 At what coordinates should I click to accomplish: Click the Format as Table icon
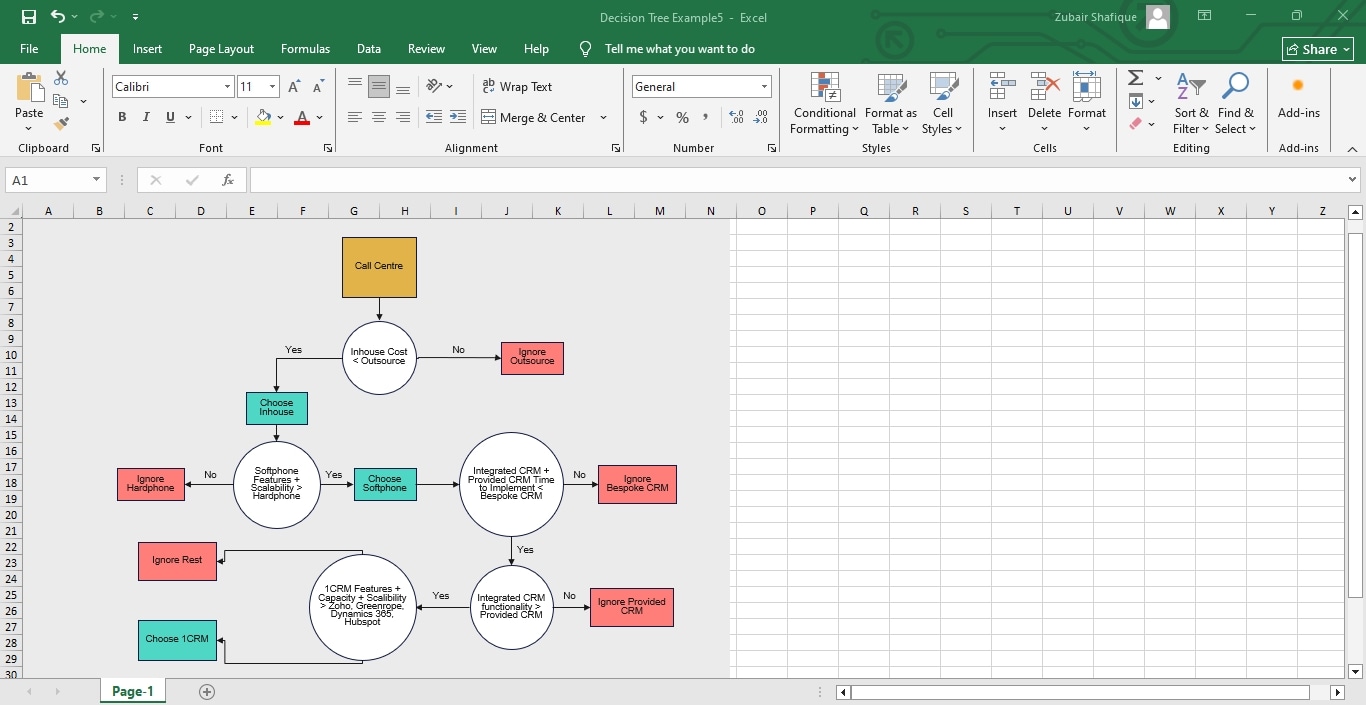(x=889, y=104)
